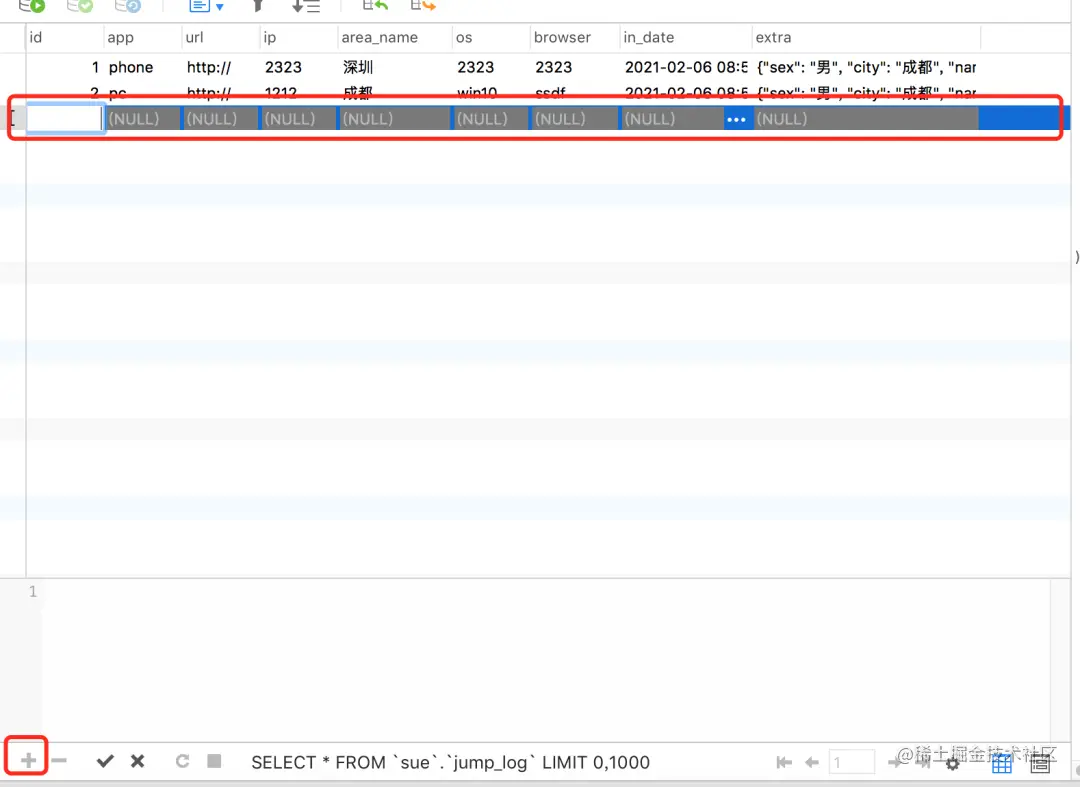Switch to form view
The image size is (1080, 787).
[1040, 763]
